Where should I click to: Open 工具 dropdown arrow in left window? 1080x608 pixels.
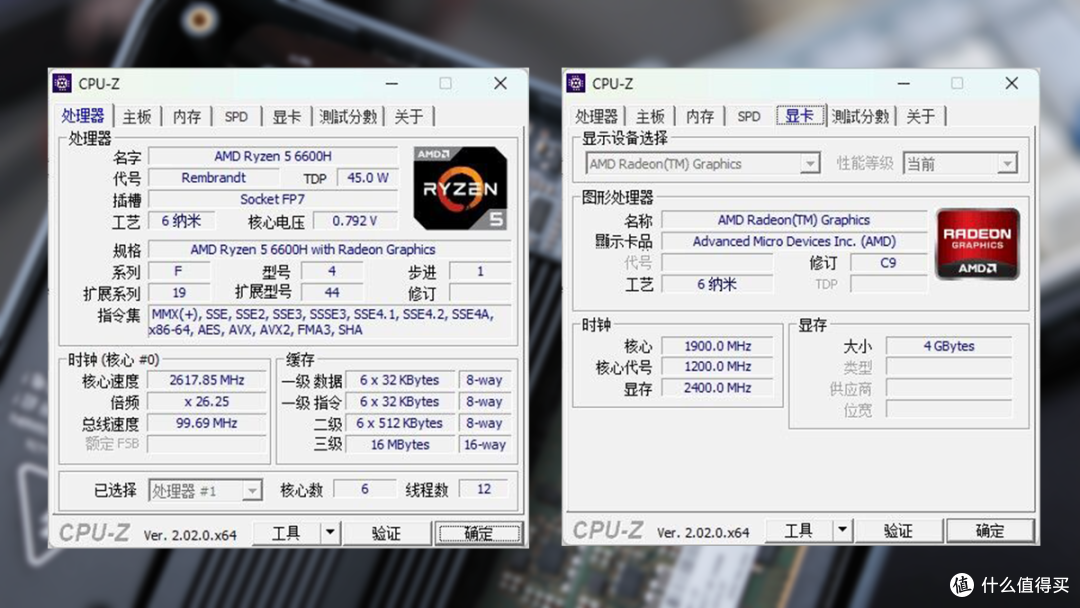click(x=330, y=533)
